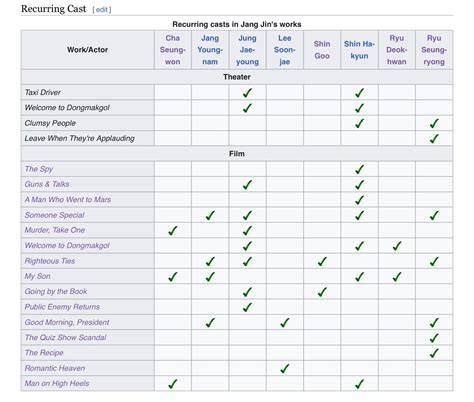Select Someone Special film link
This screenshot has width=474, height=402.
pos(54,215)
